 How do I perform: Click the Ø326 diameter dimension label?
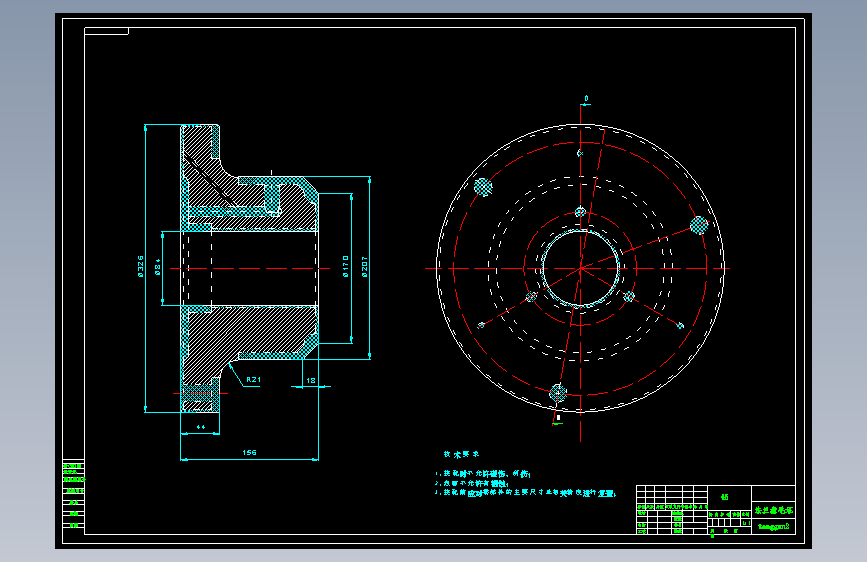coord(140,266)
